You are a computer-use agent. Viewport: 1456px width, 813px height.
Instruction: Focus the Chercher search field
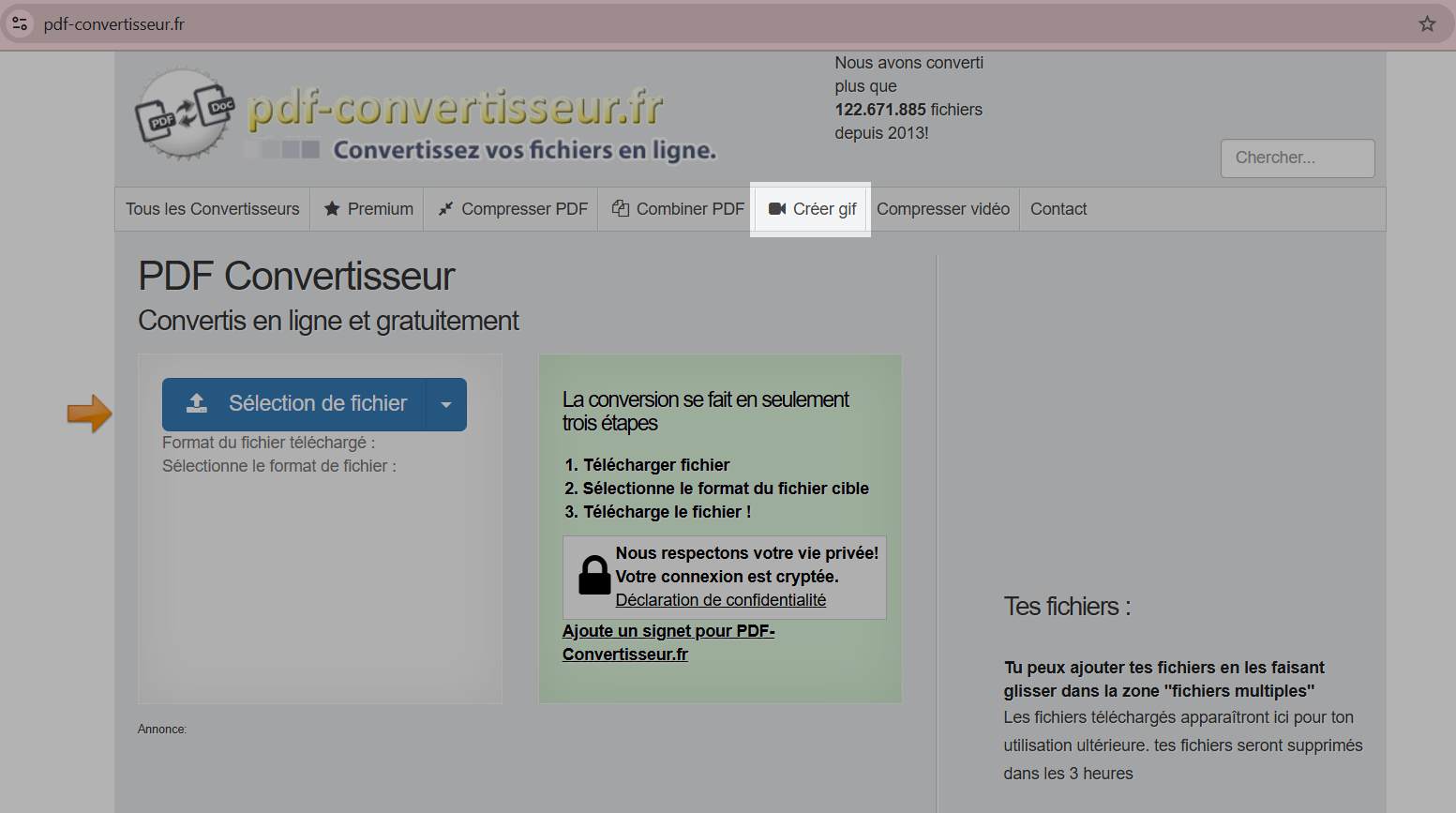tap(1298, 158)
